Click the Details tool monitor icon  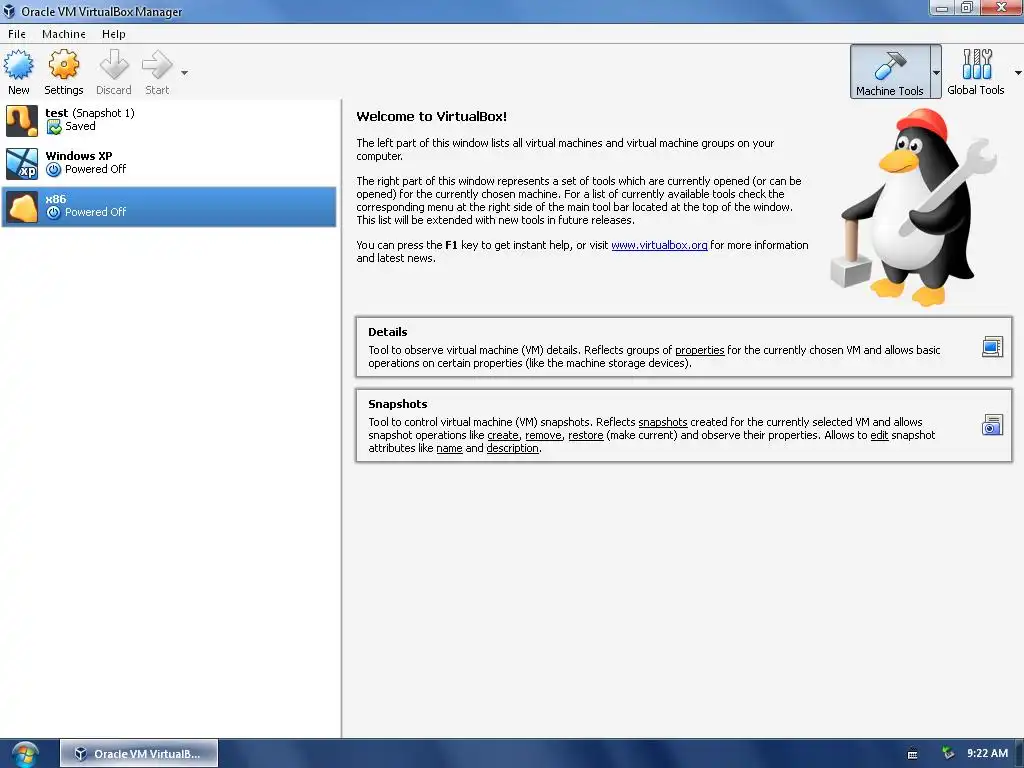[992, 347]
